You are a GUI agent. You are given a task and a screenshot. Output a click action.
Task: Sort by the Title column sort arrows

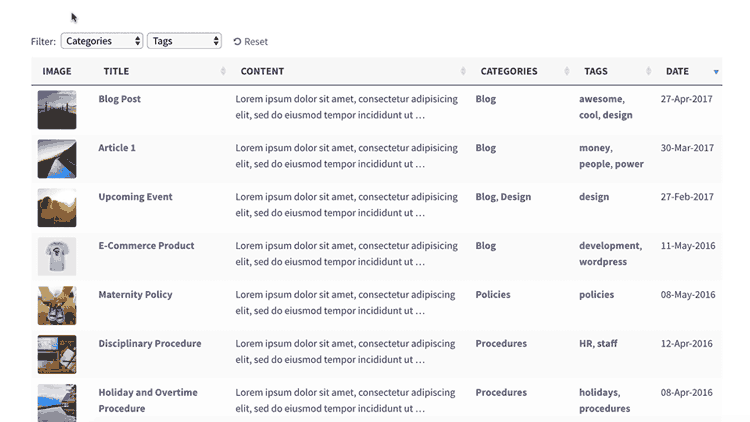[x=223, y=71]
